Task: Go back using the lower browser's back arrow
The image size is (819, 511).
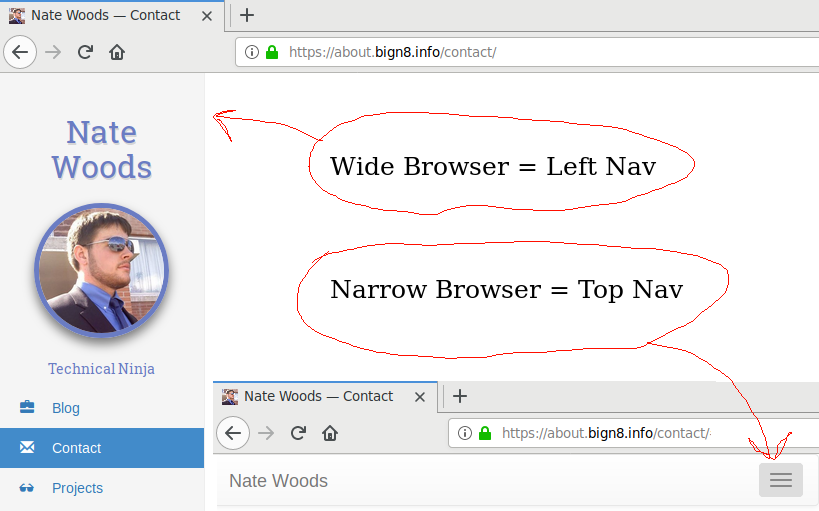Action: pyautogui.click(x=233, y=433)
